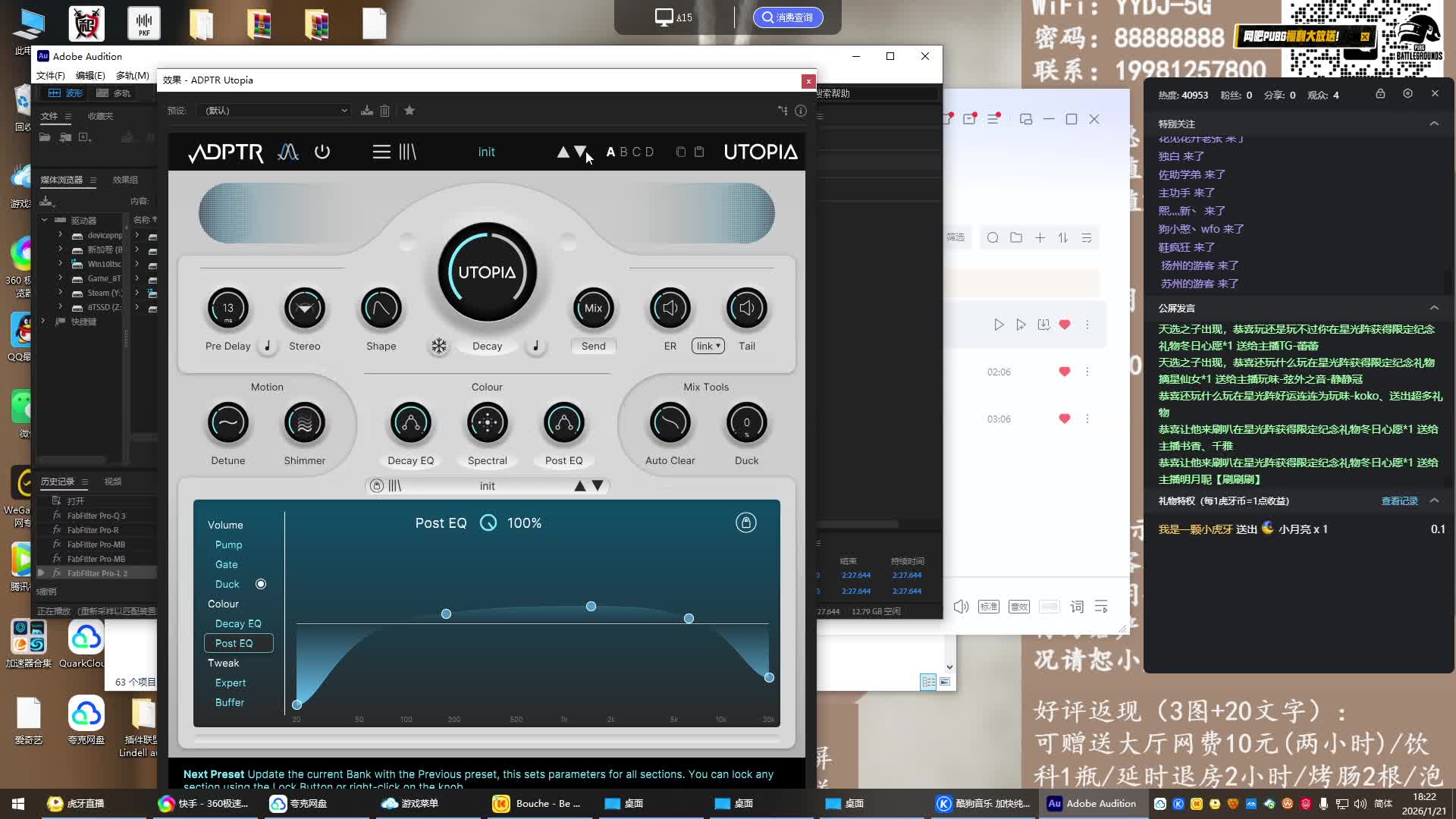Toggle the Utopia plugin power button

322,152
